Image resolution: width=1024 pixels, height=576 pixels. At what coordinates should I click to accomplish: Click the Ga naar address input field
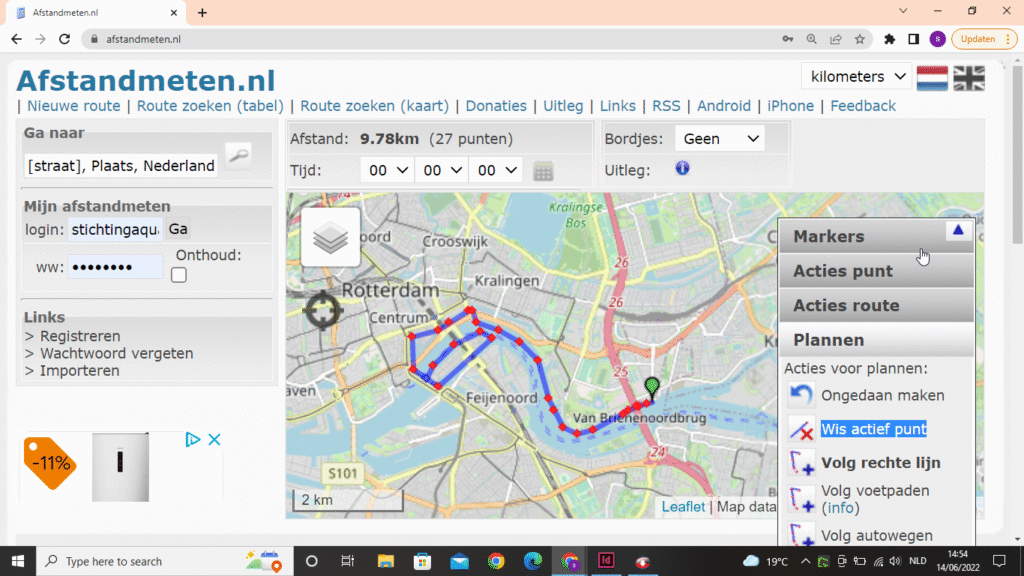click(x=121, y=166)
